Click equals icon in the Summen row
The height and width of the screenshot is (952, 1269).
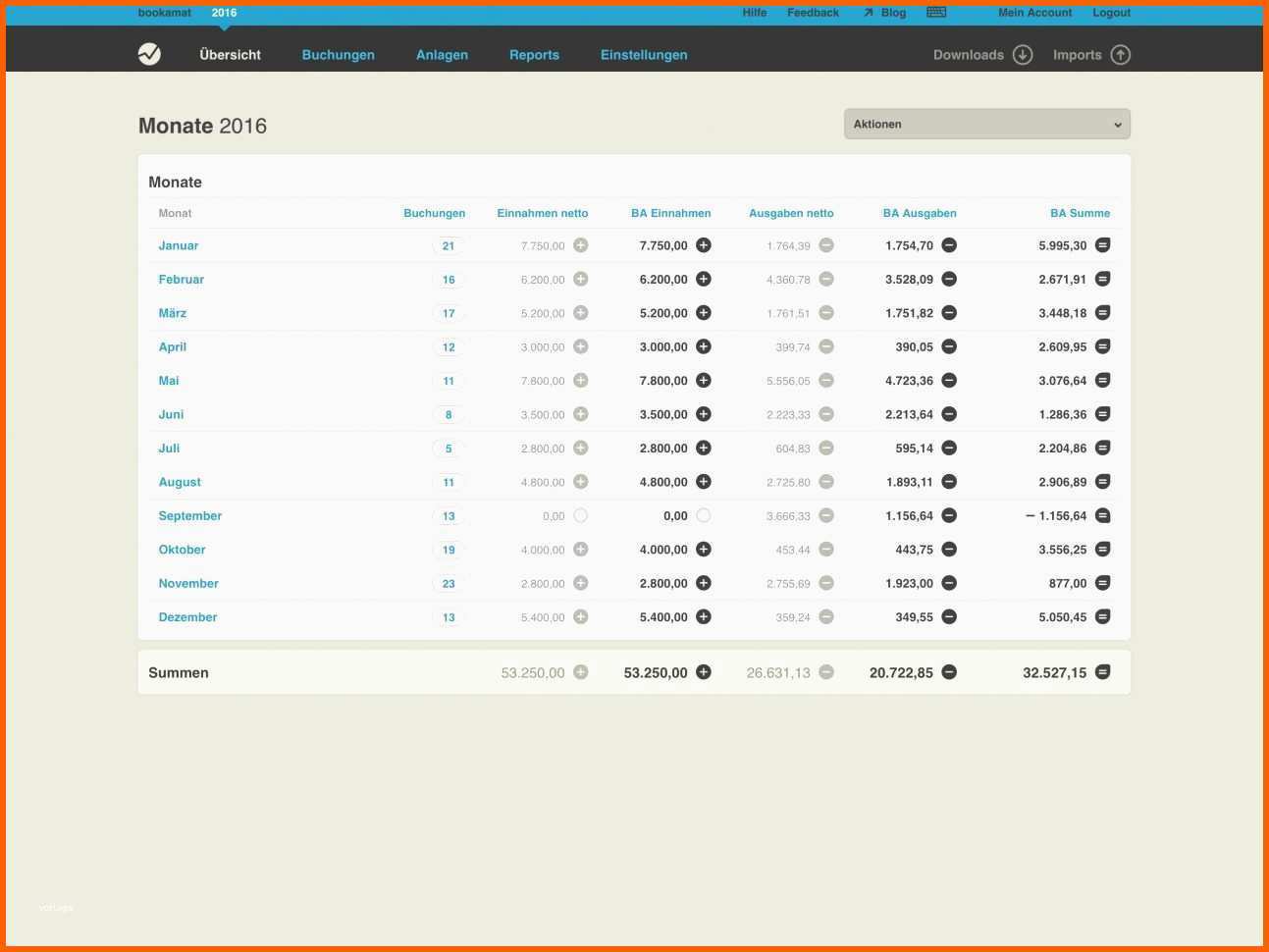point(1102,672)
